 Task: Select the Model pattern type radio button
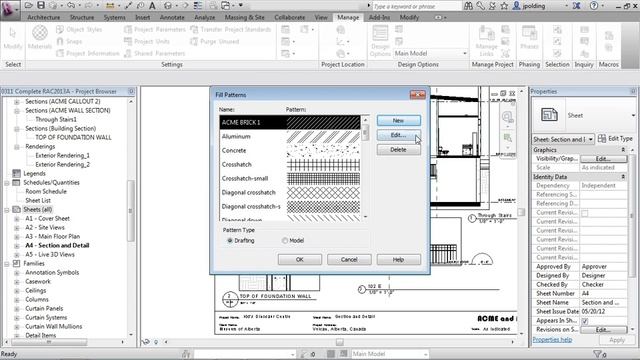click(284, 240)
